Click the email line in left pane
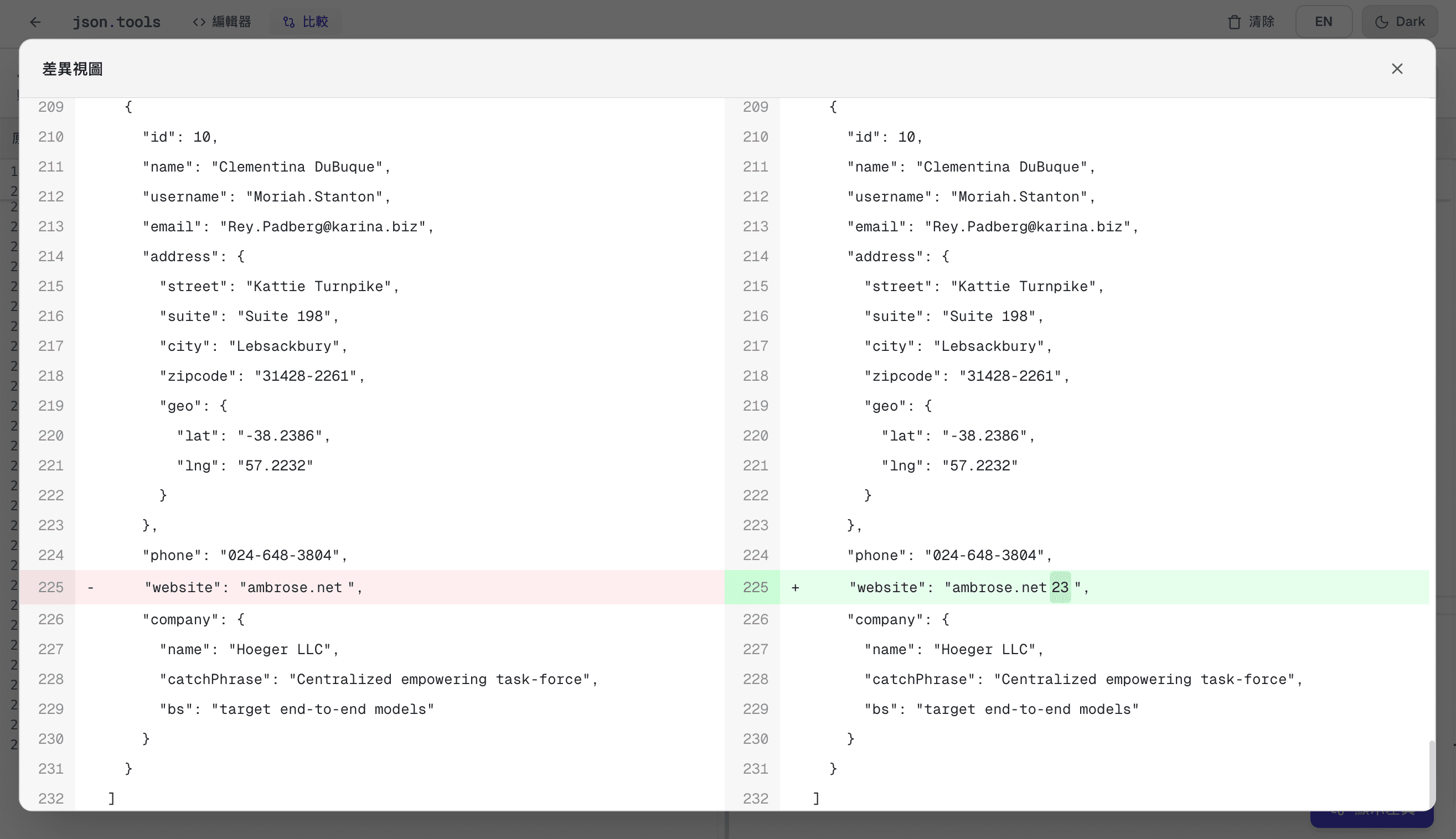1456x839 pixels. (288, 226)
